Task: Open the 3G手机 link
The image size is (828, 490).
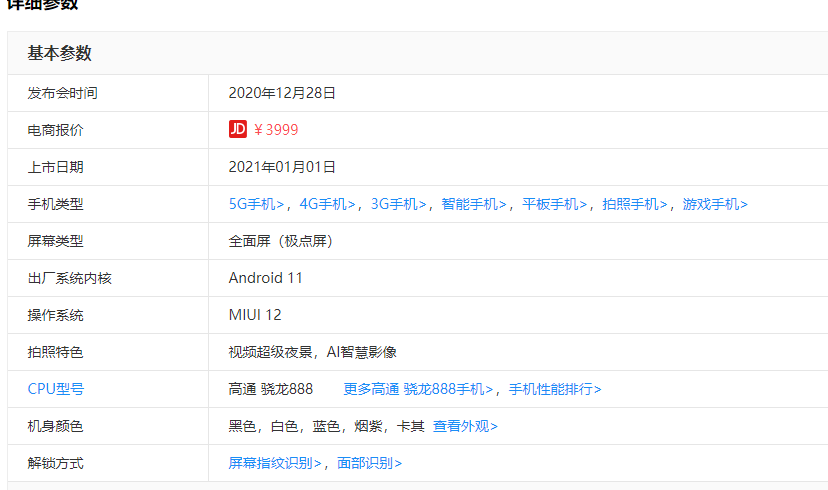Action: [399, 204]
